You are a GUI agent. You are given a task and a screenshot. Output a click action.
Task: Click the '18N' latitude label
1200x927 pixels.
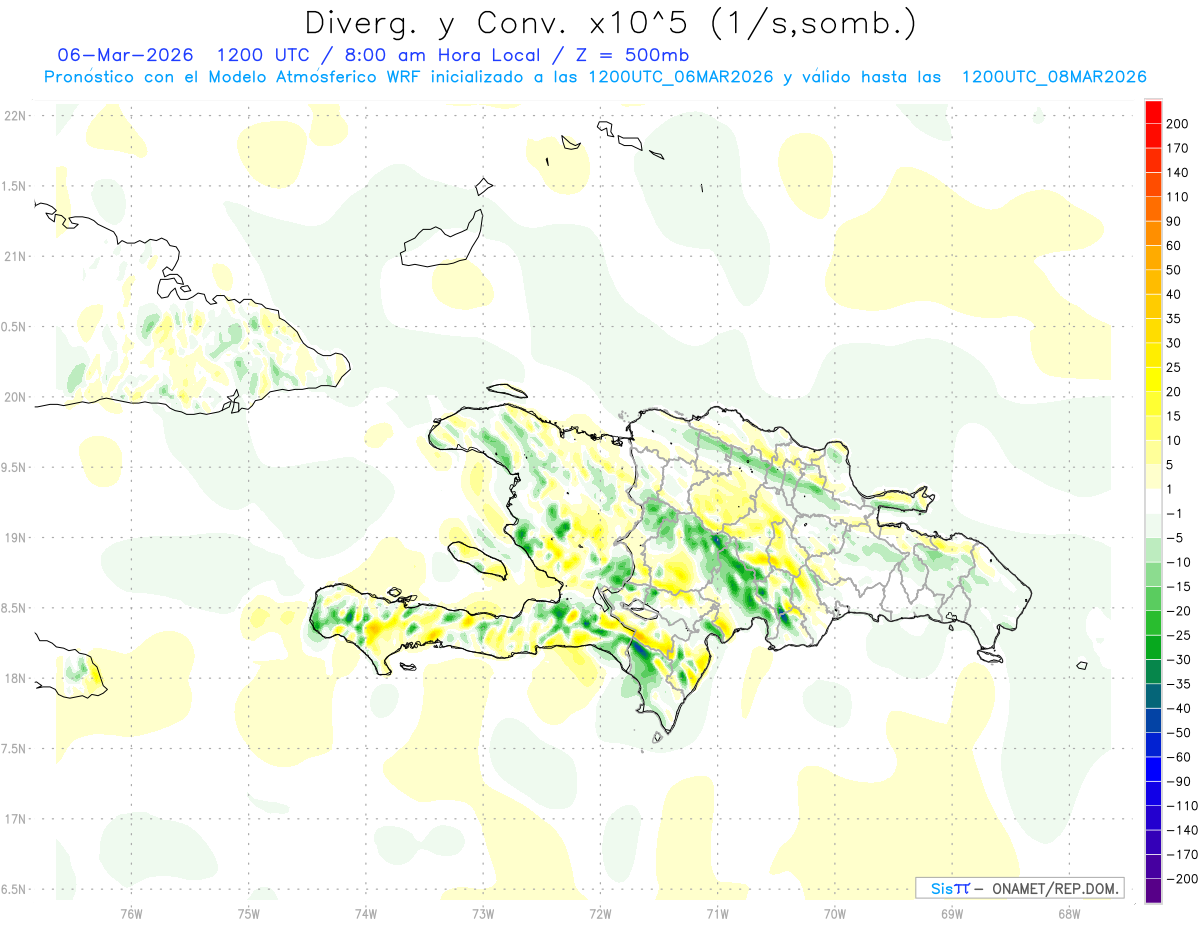14,678
